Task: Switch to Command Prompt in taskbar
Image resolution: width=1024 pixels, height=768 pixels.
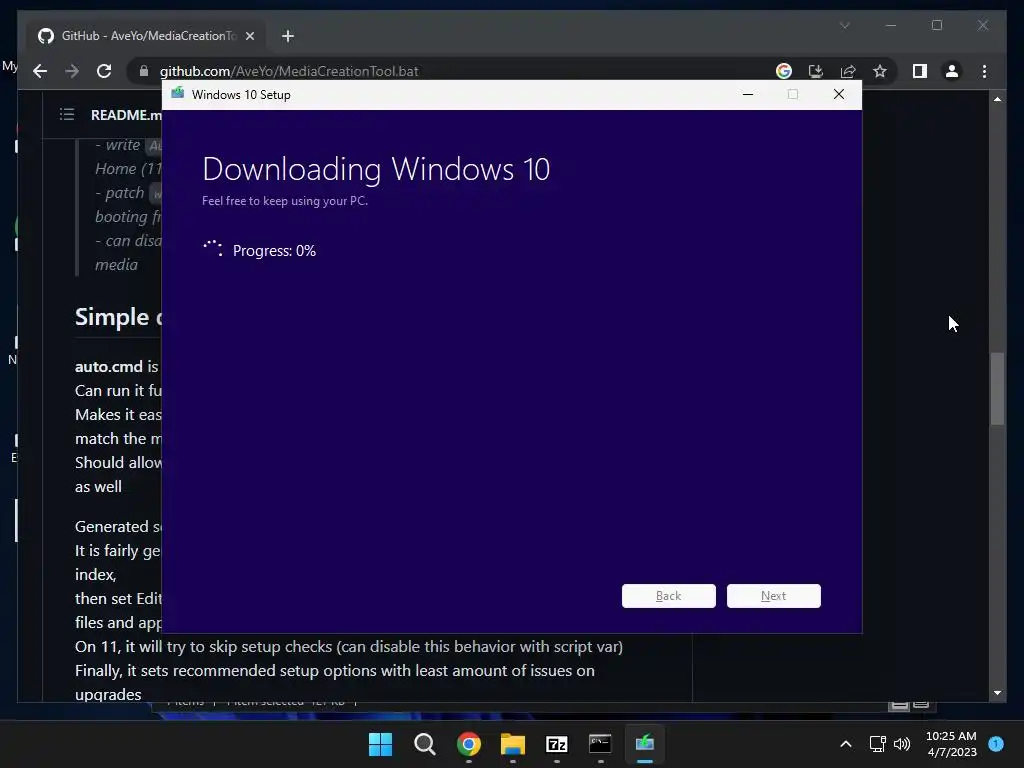Action: [600, 744]
